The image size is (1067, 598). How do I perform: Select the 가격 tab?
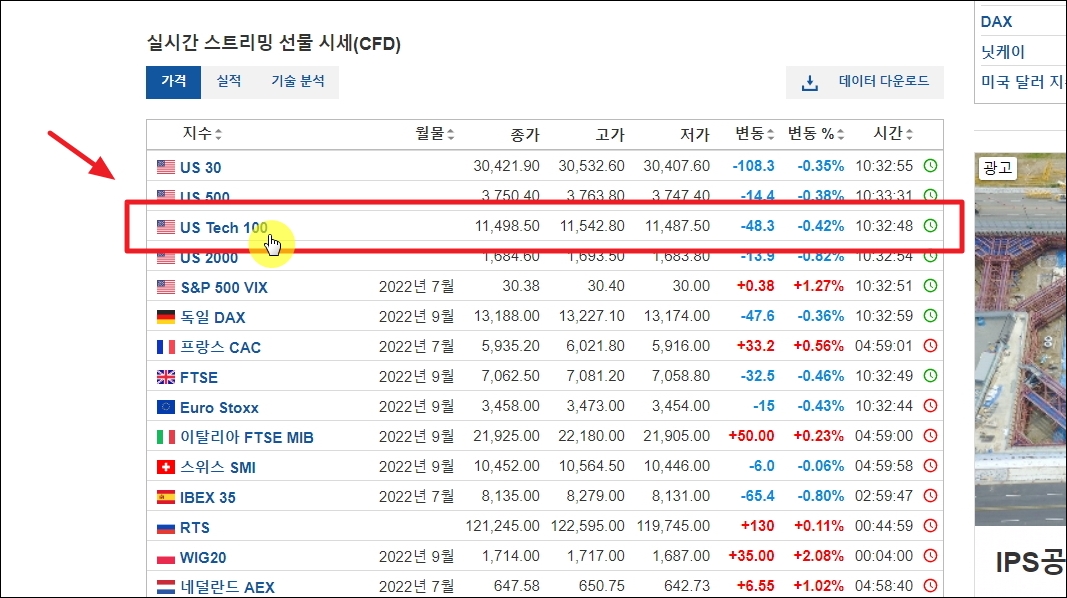tap(174, 82)
